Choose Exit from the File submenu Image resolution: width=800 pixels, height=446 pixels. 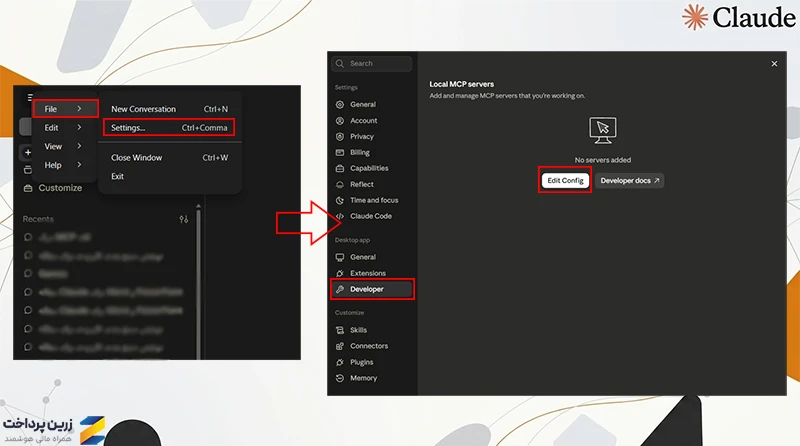pyautogui.click(x=169, y=176)
